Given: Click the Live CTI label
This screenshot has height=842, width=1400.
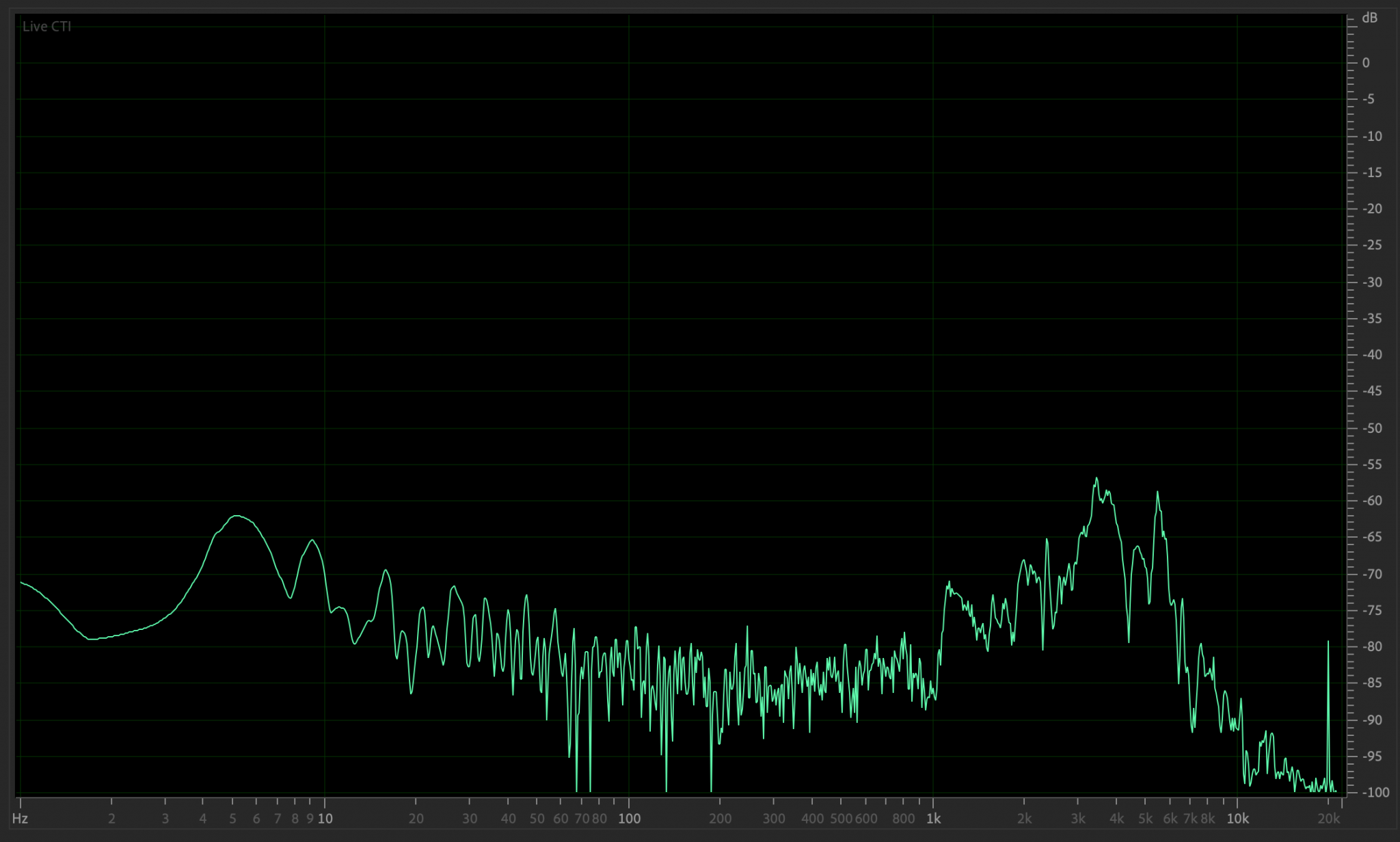Looking at the screenshot, I should 46,27.
